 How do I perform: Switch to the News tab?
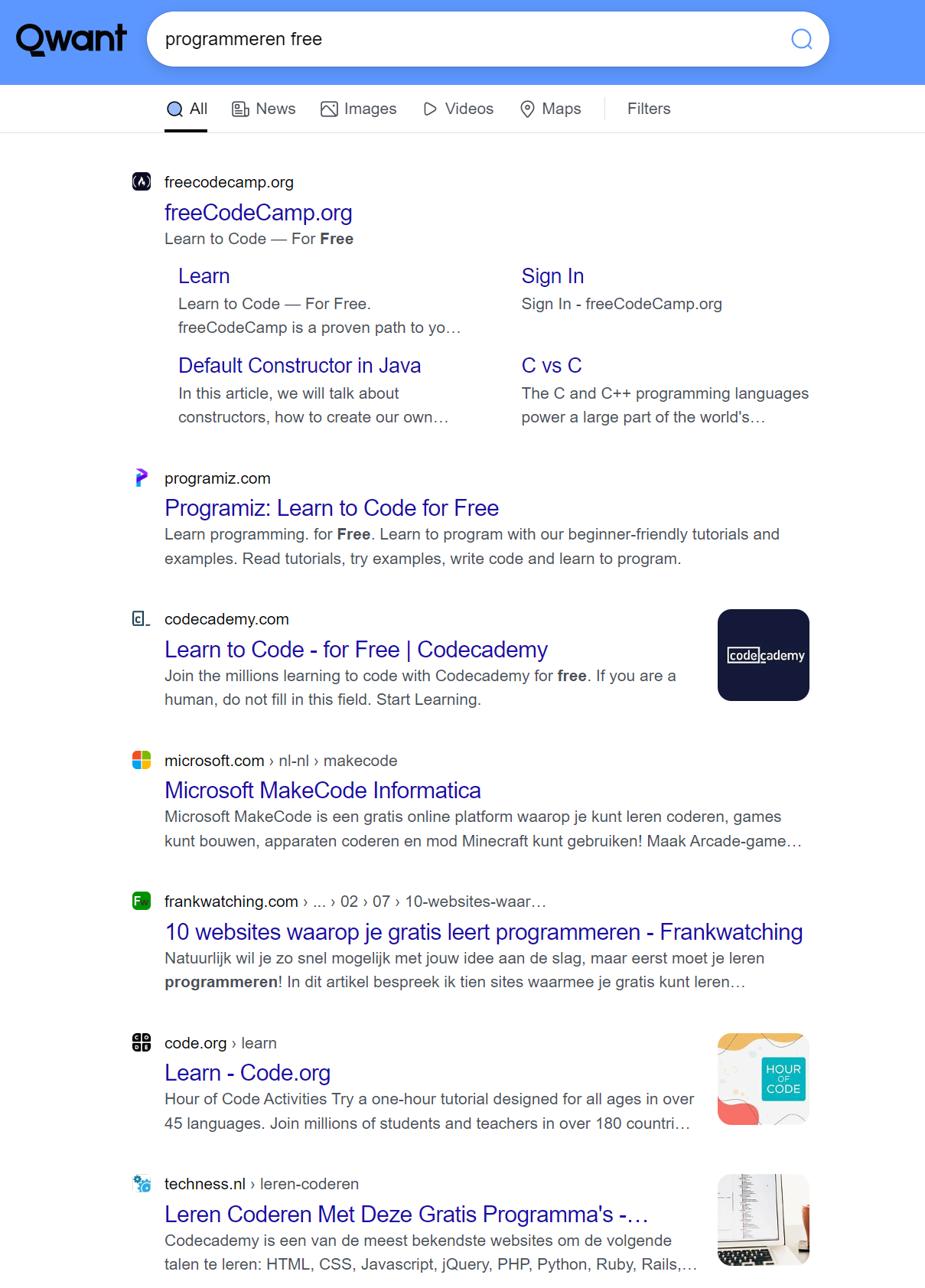point(264,109)
